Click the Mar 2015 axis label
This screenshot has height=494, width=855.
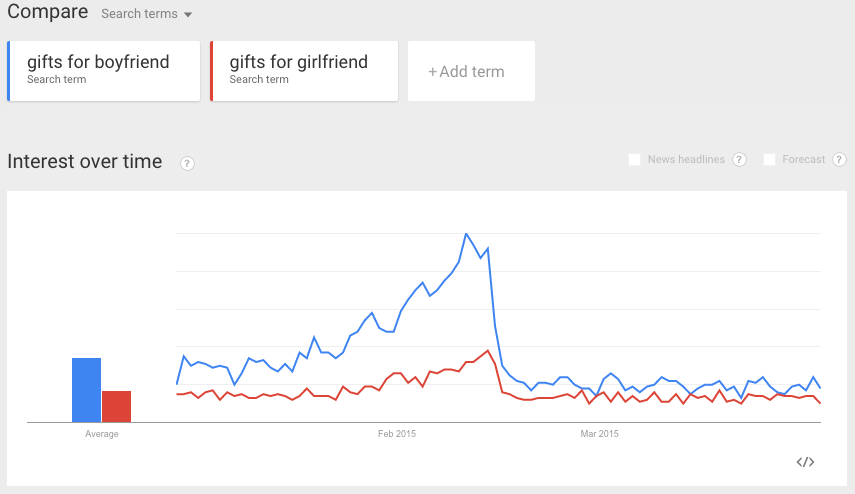pos(599,433)
